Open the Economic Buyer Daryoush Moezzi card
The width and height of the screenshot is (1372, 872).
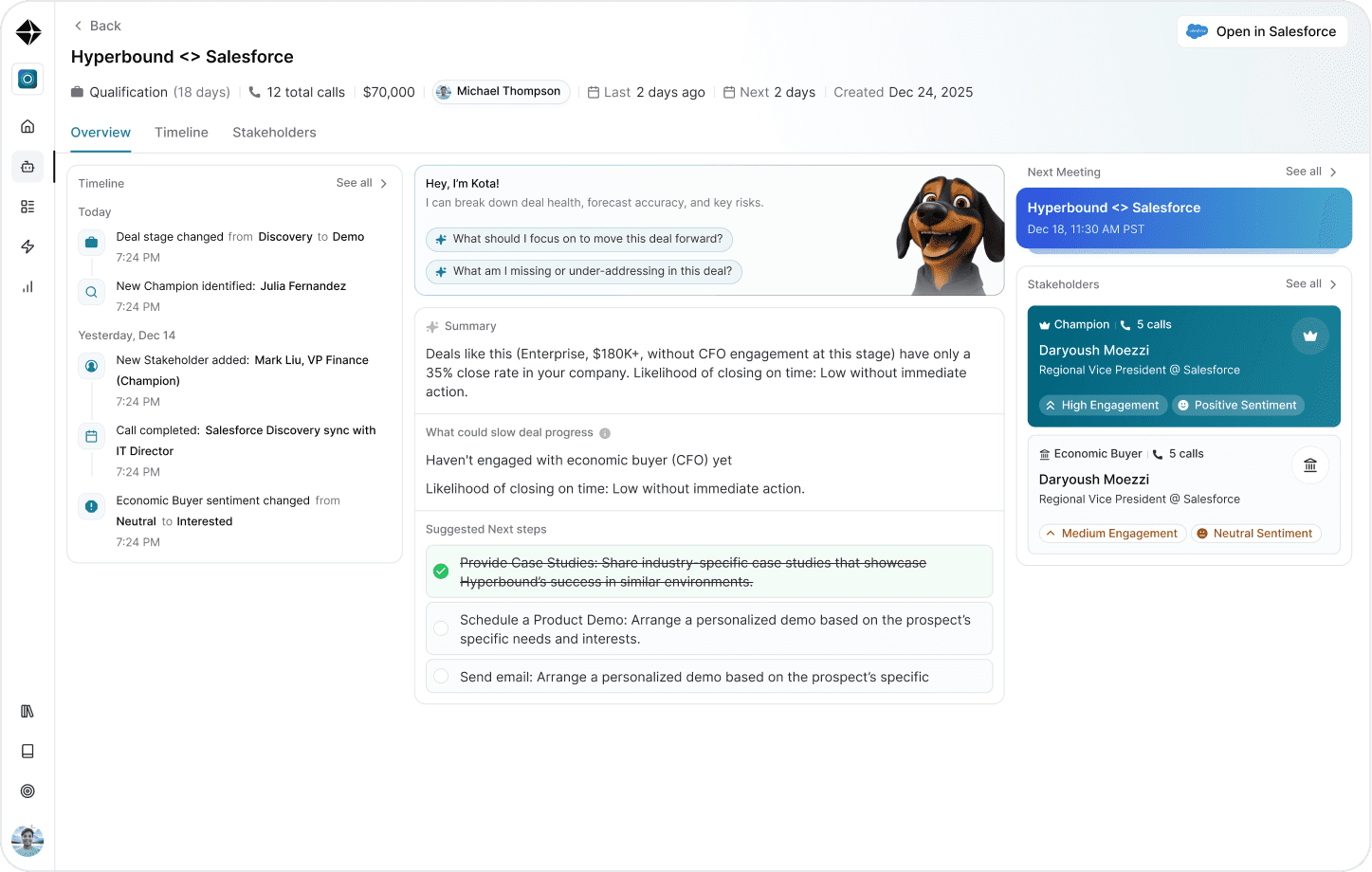click(x=1183, y=494)
